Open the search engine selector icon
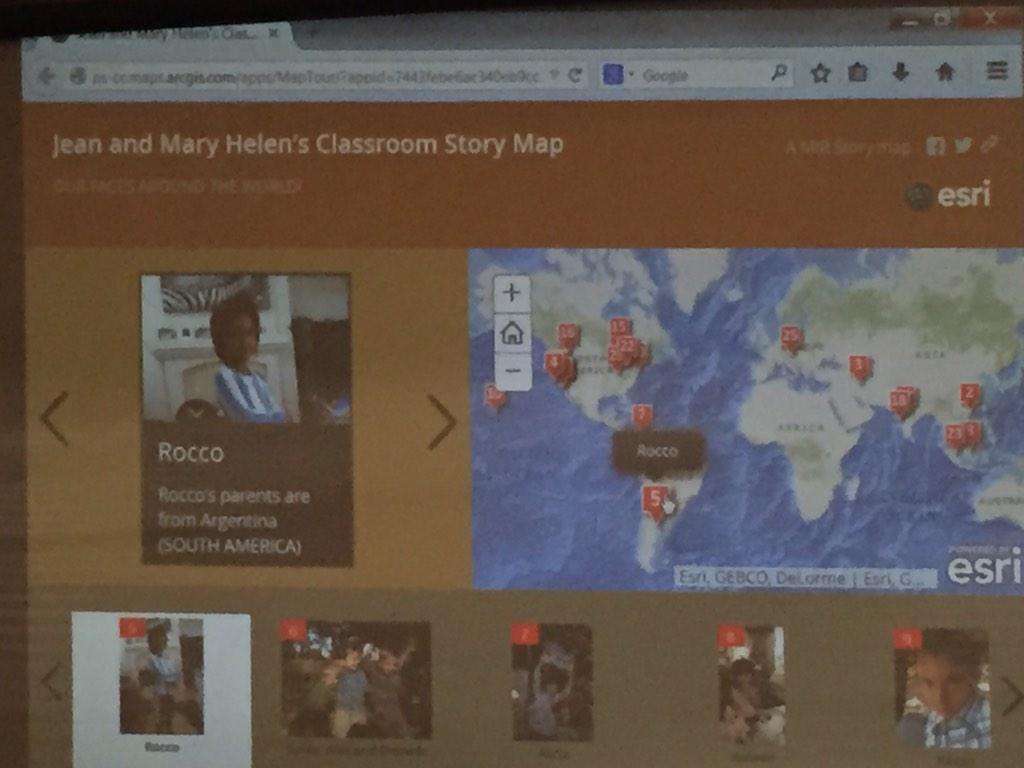The height and width of the screenshot is (768, 1024). coord(613,75)
